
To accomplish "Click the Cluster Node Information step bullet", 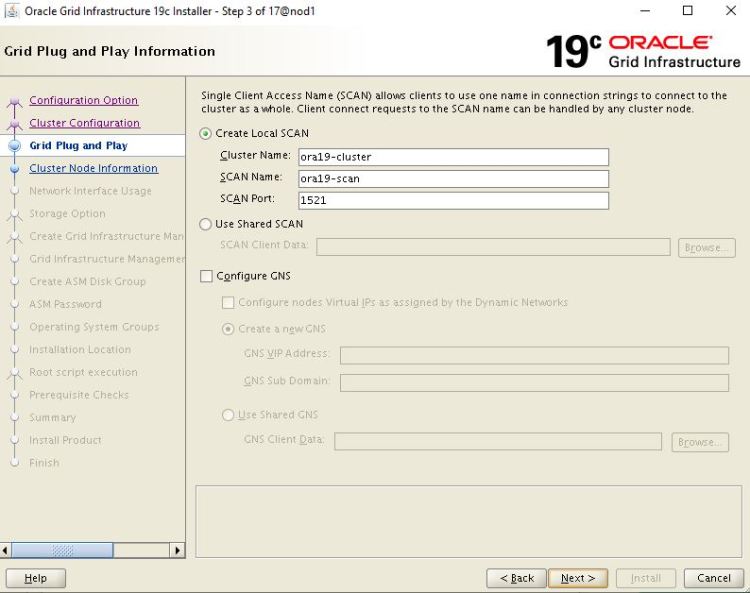I will coord(15,169).
